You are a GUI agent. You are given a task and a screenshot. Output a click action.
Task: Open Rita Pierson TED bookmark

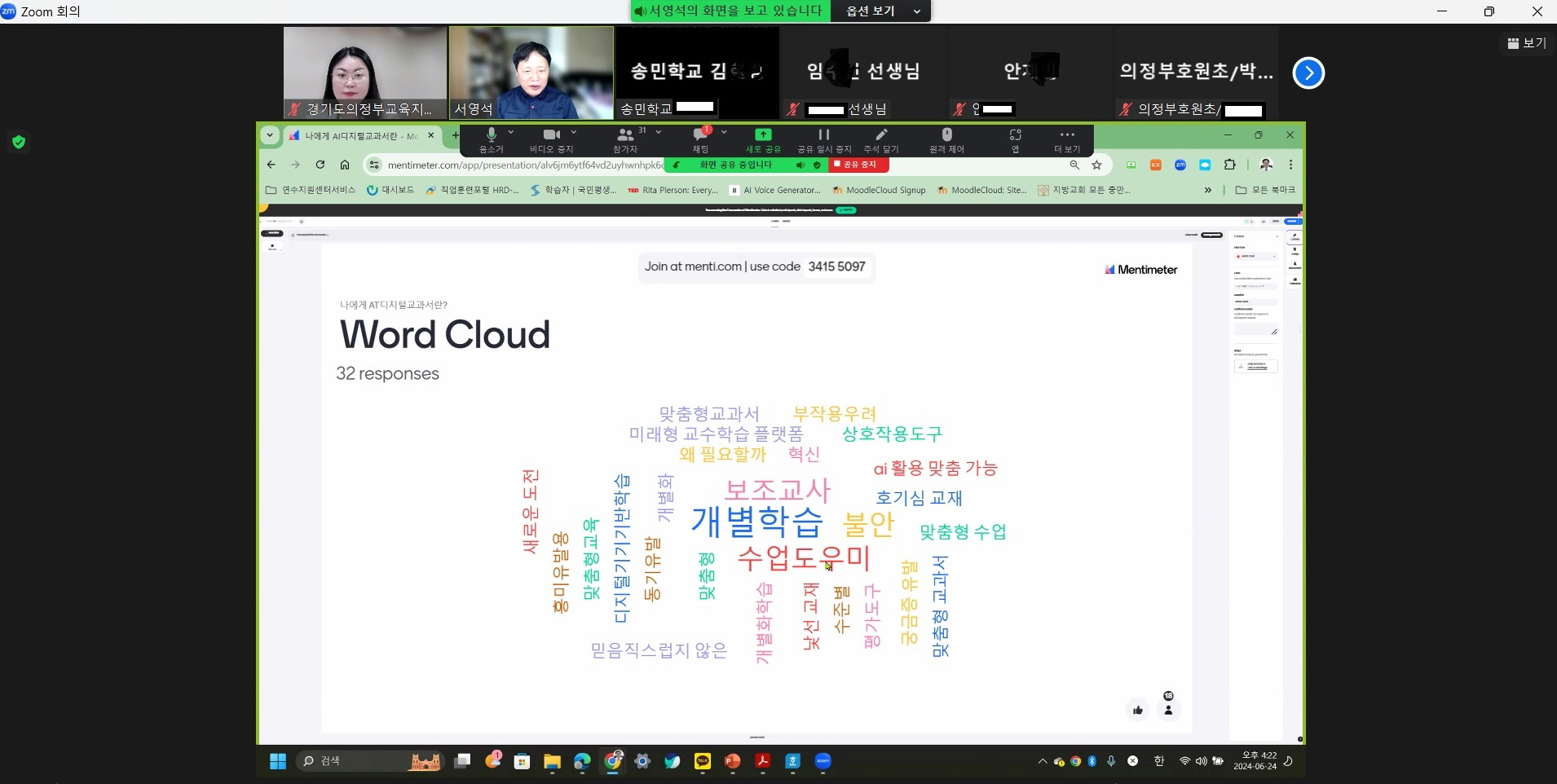(x=673, y=190)
